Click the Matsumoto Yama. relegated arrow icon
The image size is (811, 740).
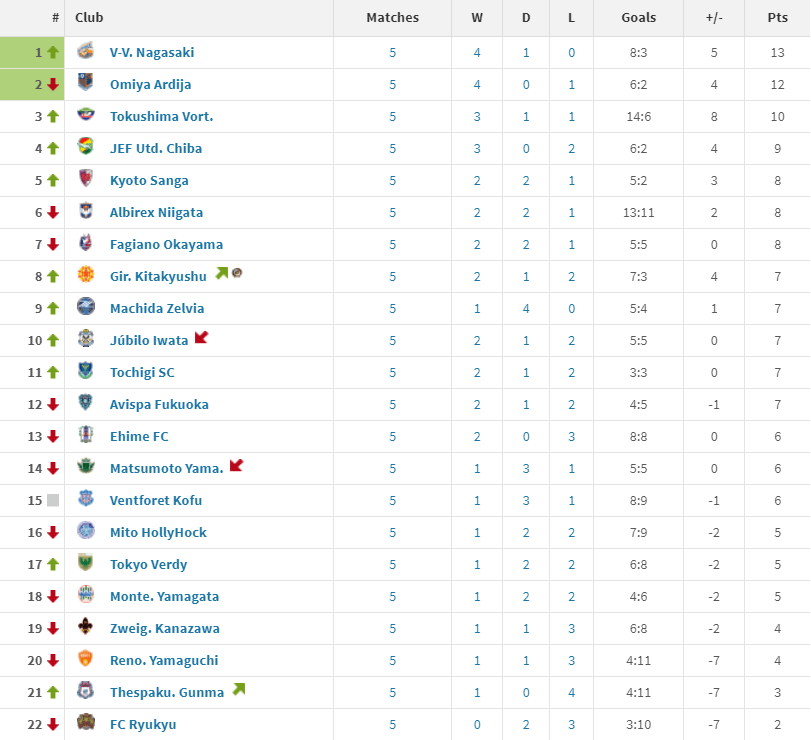tap(236, 466)
